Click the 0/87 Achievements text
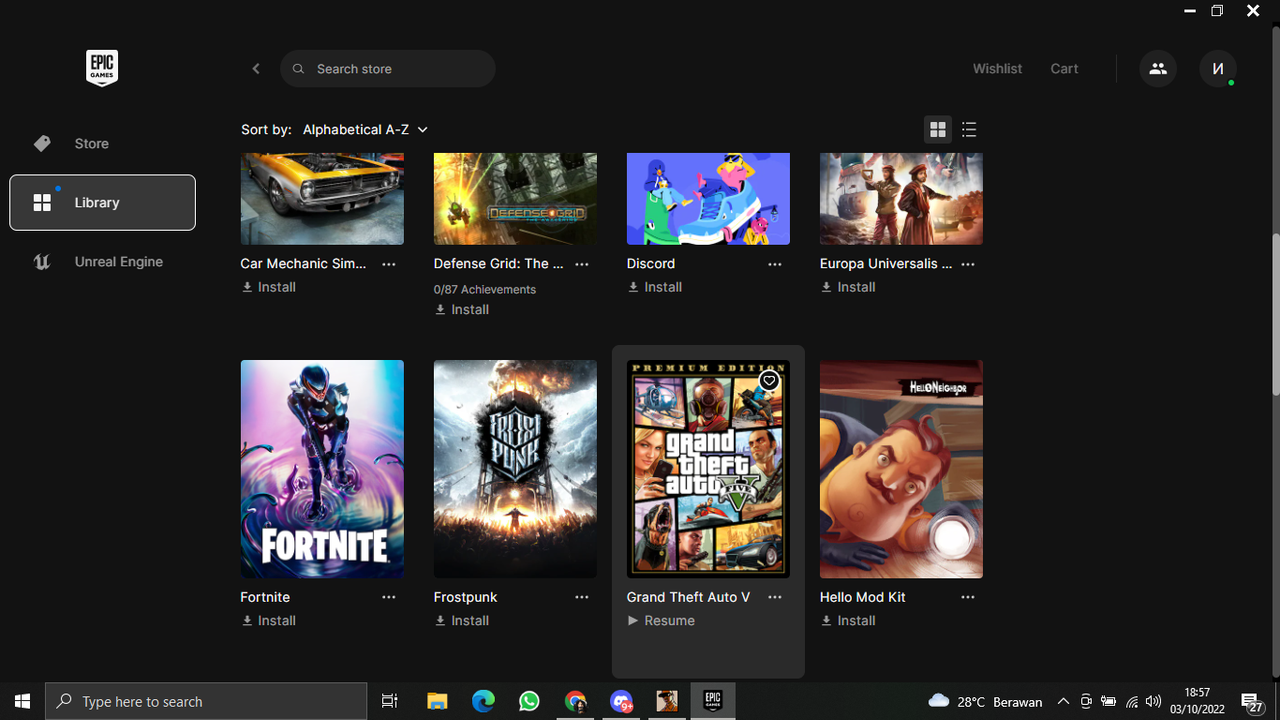The height and width of the screenshot is (720, 1280). 485,289
